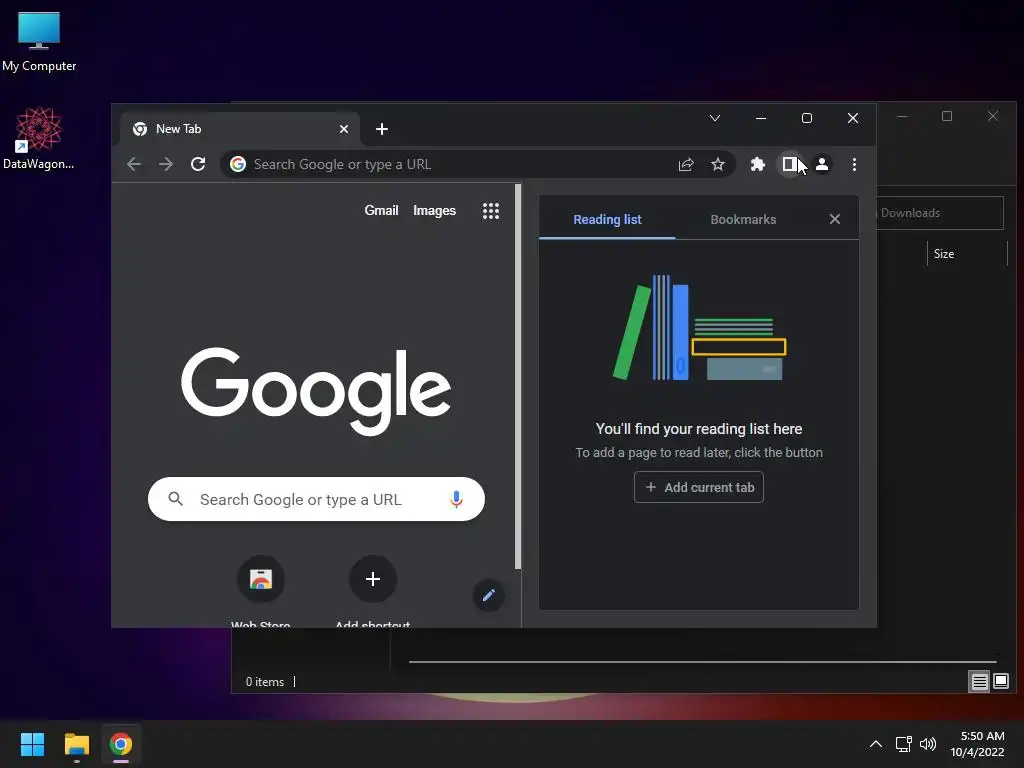Click Chrome's forward navigation arrow

click(x=166, y=164)
